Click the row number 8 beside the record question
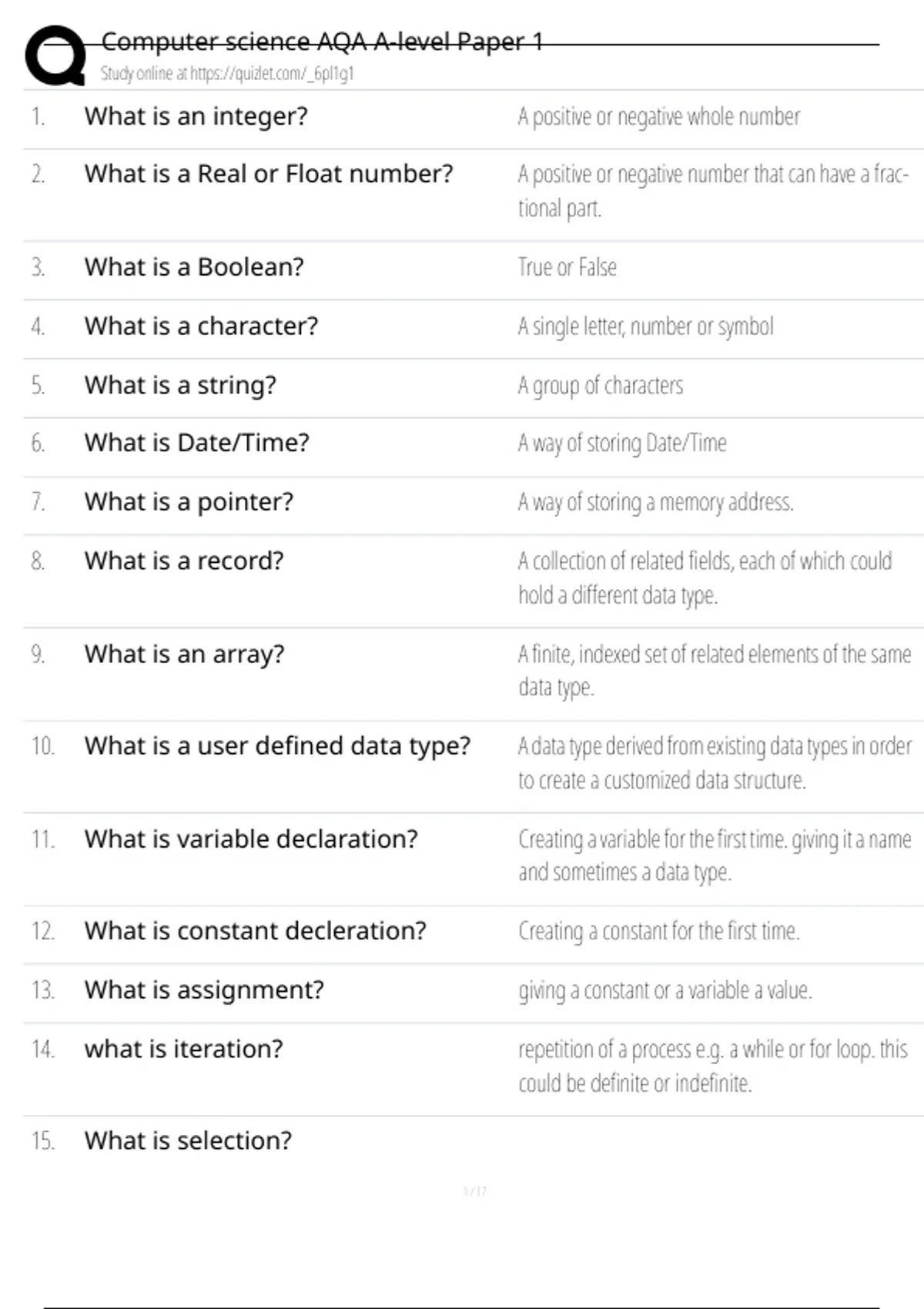Image resolution: width=924 pixels, height=1309 pixels. pyautogui.click(x=38, y=561)
